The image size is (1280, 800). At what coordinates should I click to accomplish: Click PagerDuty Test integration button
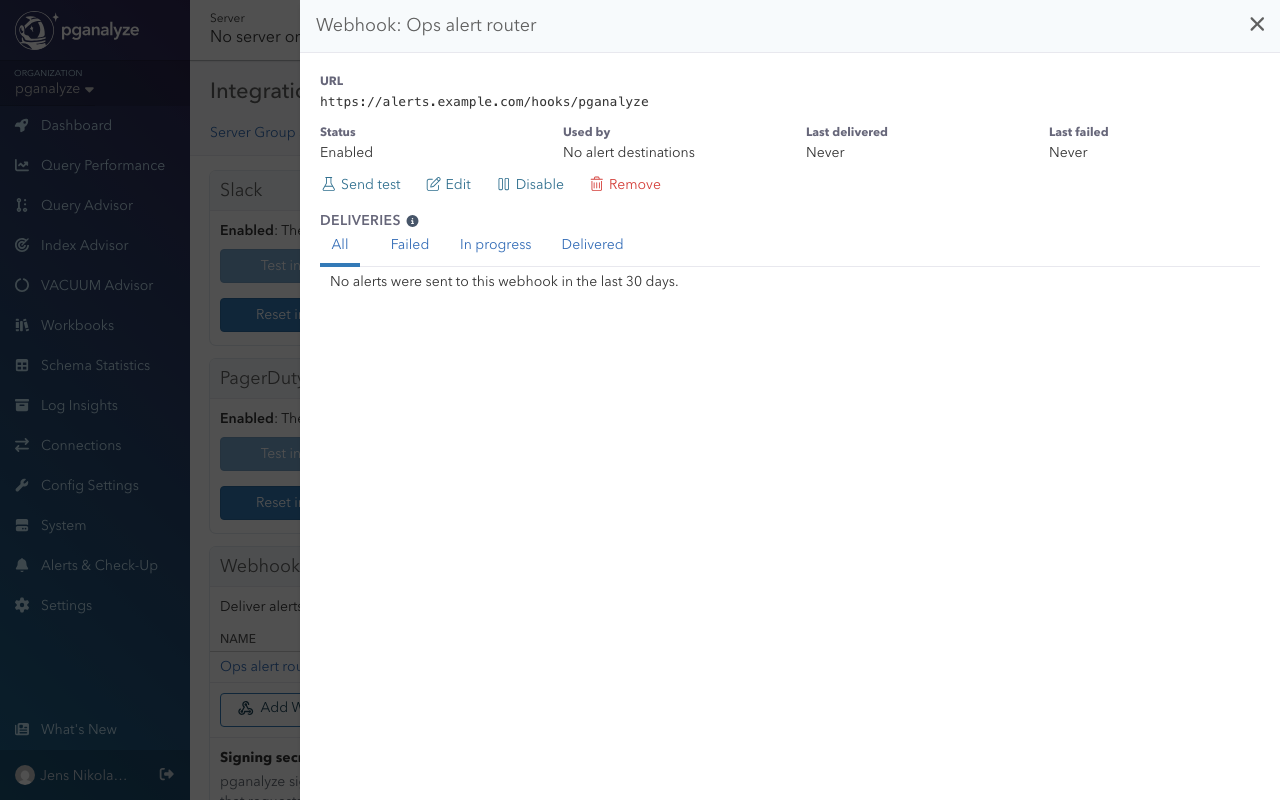[260, 453]
